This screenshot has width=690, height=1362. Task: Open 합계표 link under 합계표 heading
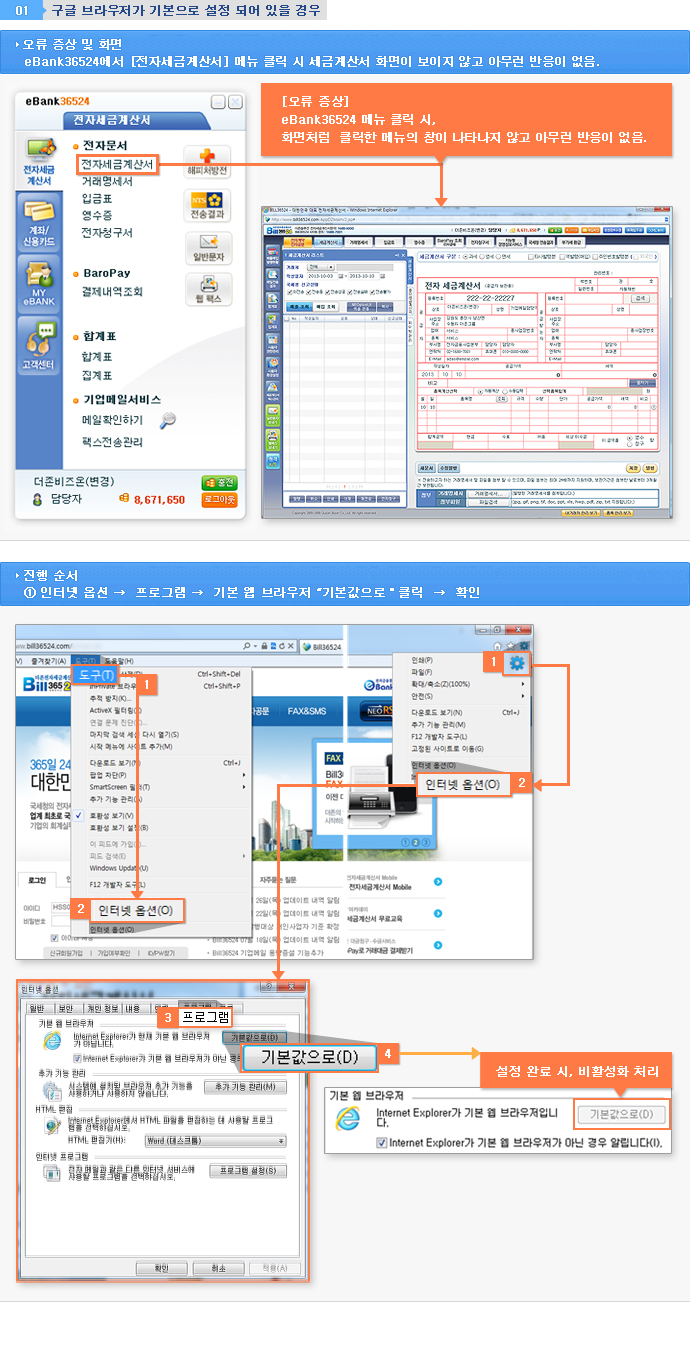point(97,356)
